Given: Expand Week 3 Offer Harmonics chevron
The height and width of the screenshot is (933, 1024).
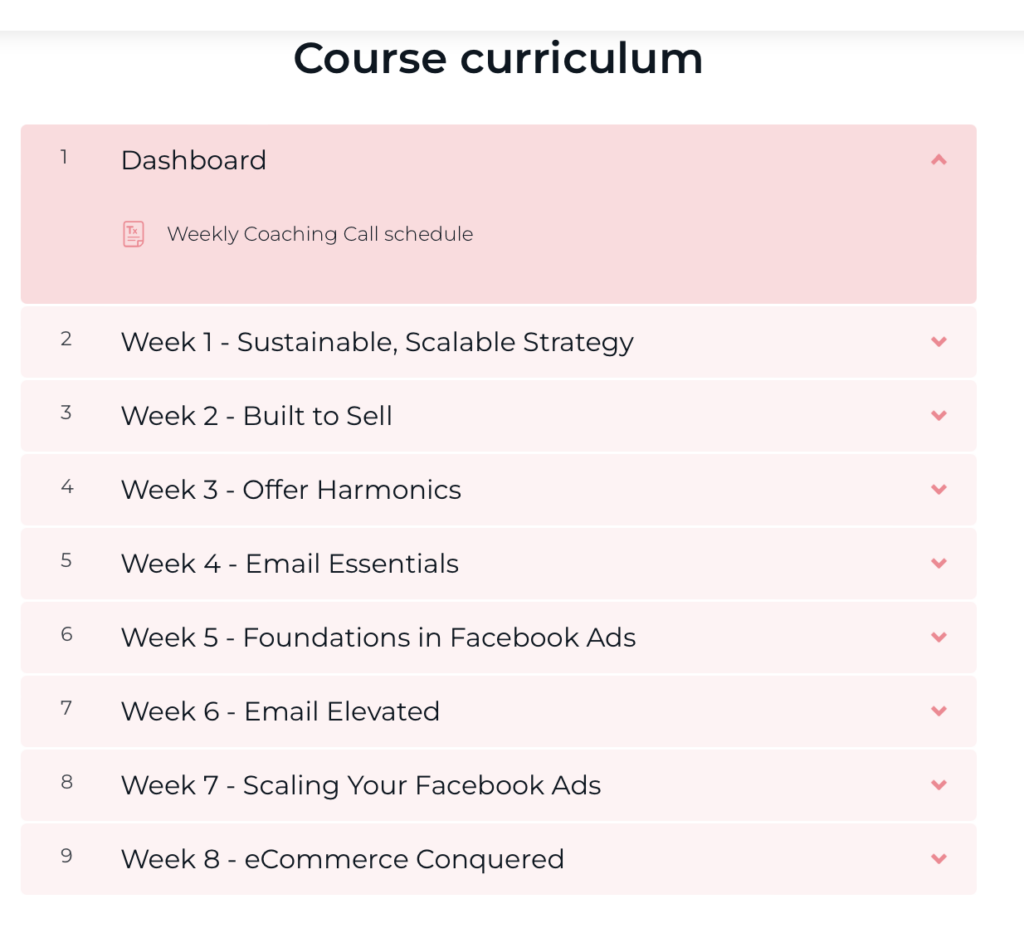Looking at the screenshot, I should click(x=938, y=489).
